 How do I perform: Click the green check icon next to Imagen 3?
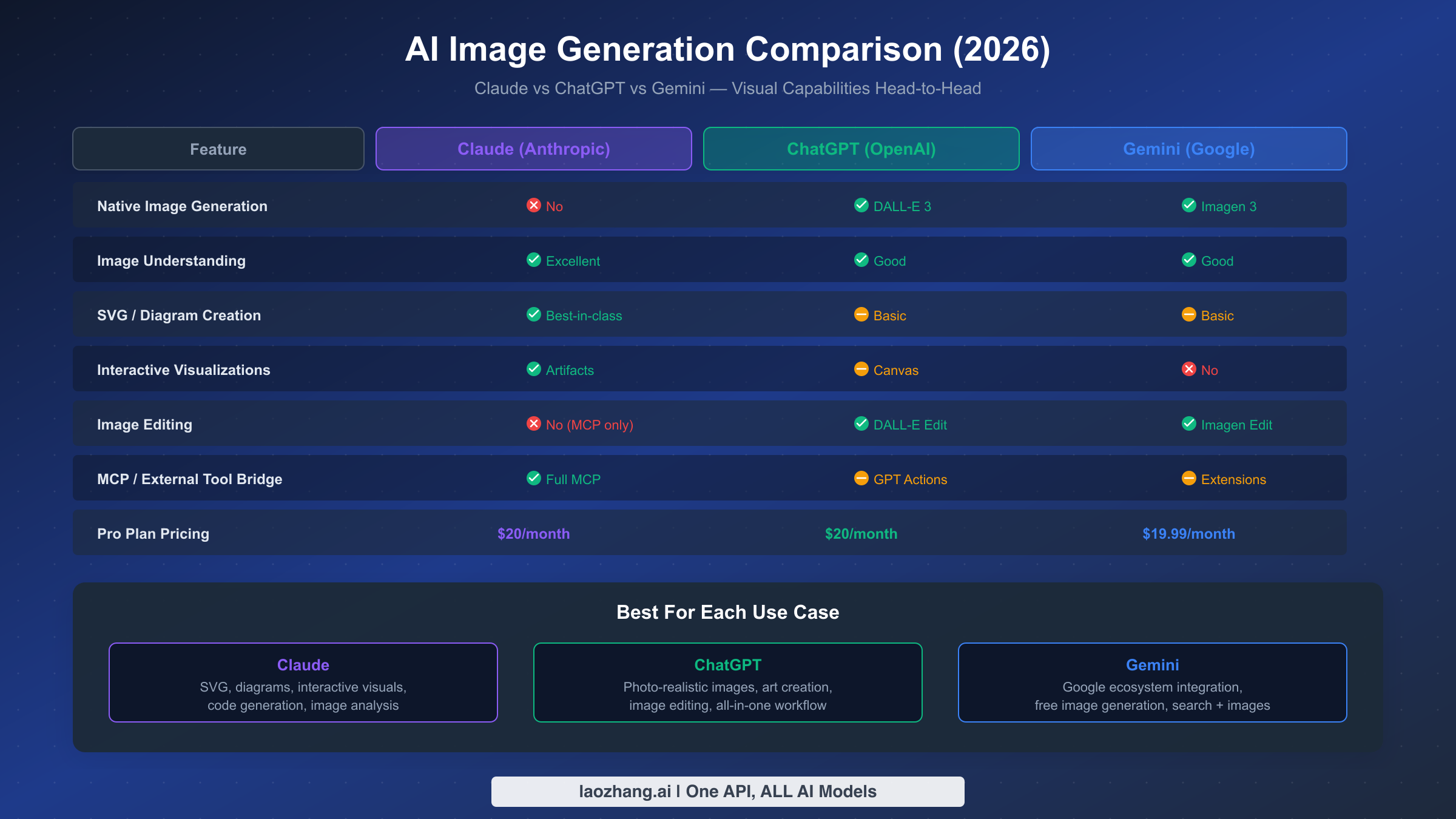coord(1188,206)
